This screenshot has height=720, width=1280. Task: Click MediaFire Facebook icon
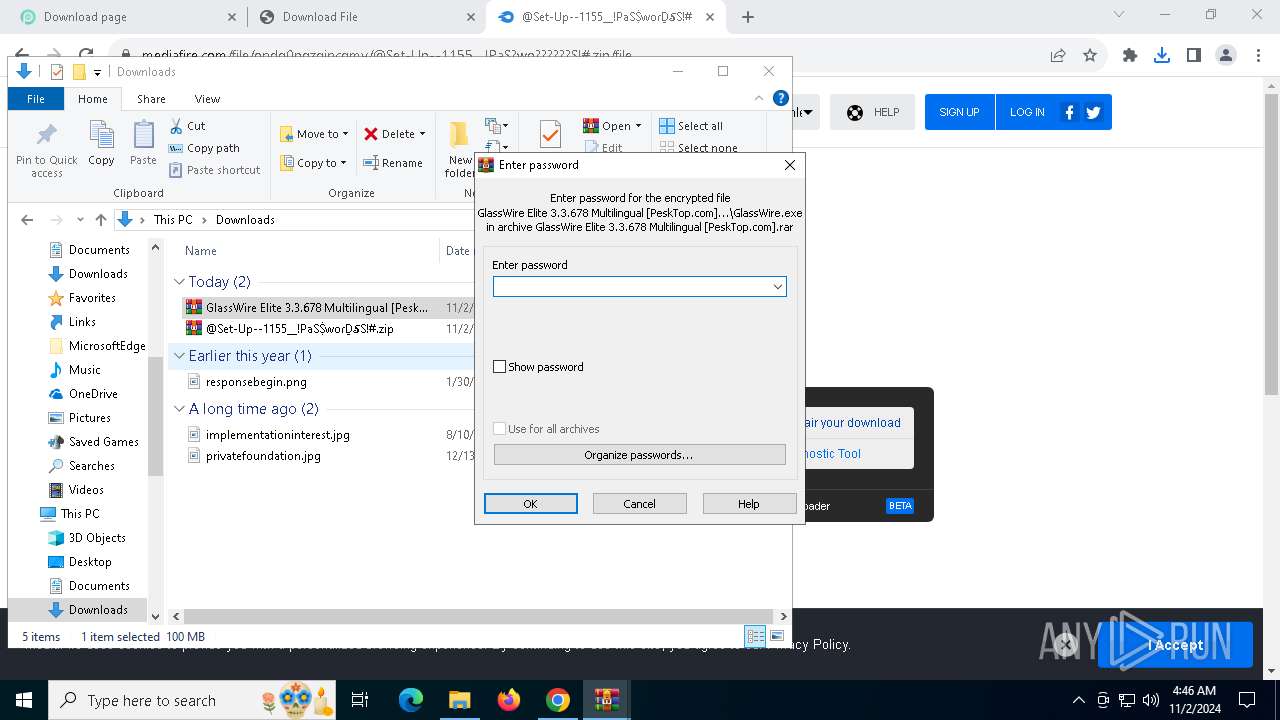(x=1069, y=112)
